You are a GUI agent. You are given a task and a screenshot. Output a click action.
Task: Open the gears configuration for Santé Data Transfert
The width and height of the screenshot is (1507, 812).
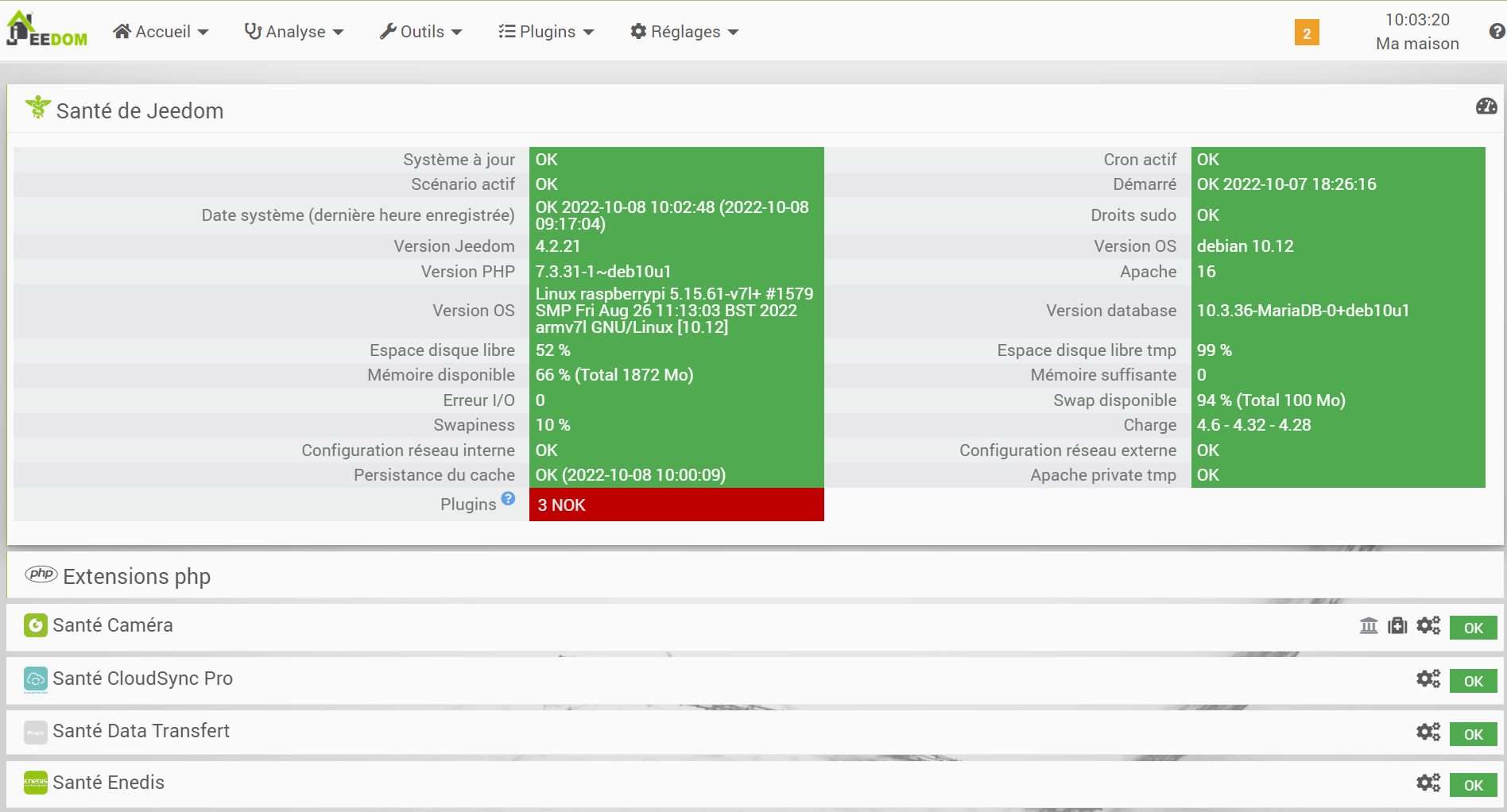1428,731
